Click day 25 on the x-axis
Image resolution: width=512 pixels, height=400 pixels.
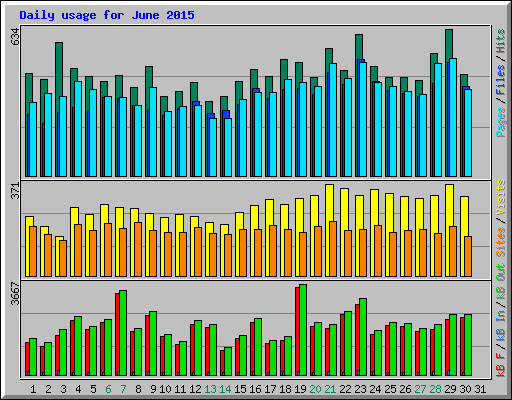click(x=390, y=389)
